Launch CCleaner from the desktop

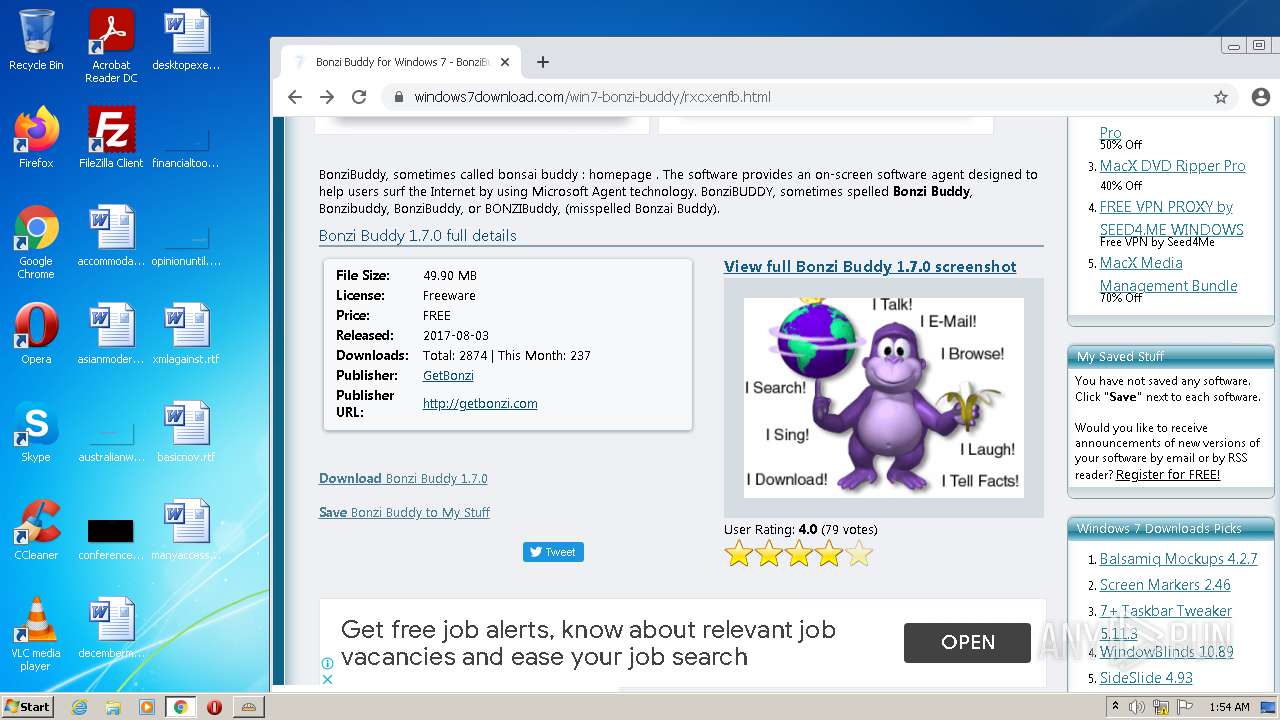pos(36,530)
